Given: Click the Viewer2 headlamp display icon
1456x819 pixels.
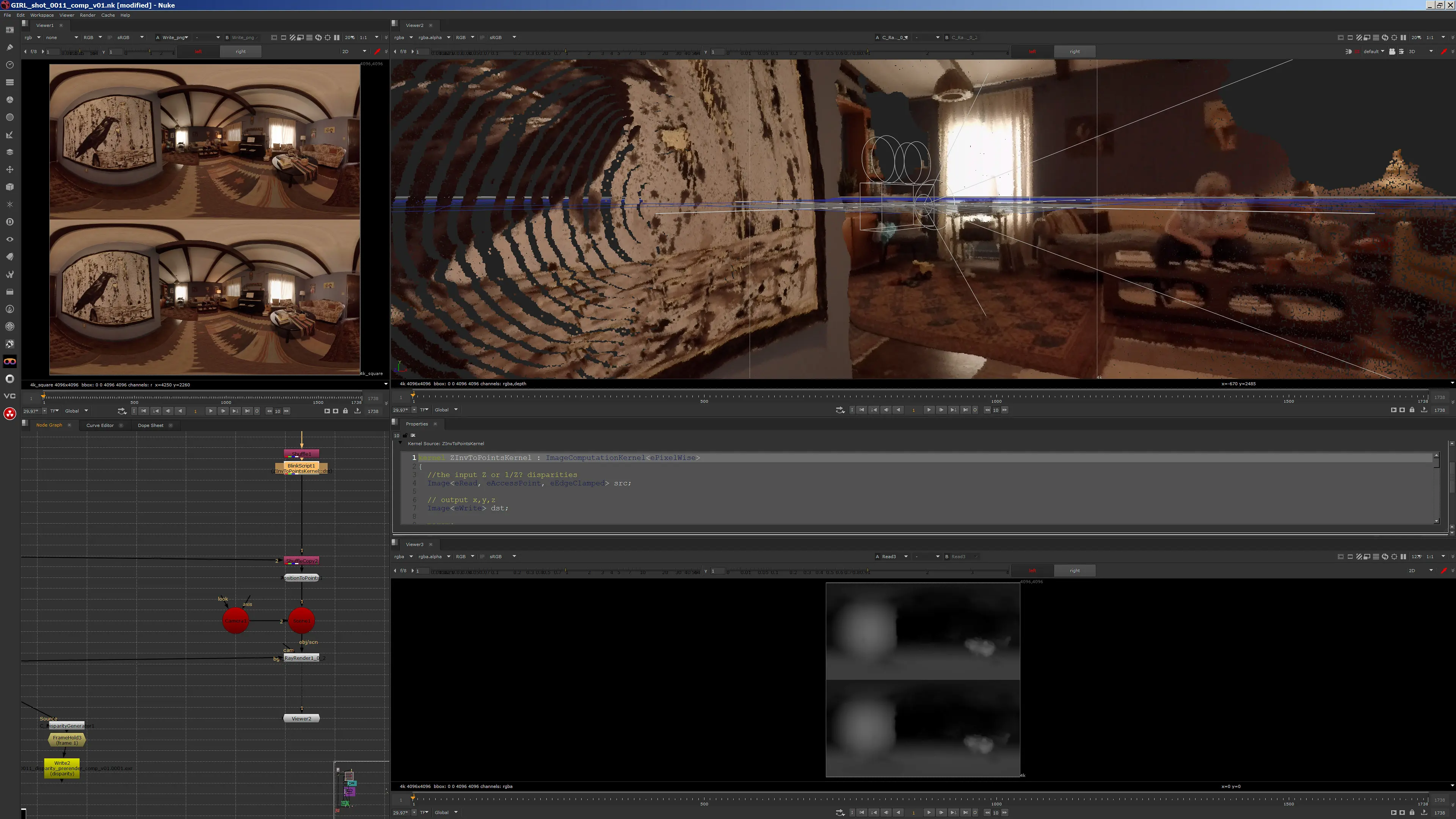Looking at the screenshot, I should pyautogui.click(x=1349, y=52).
